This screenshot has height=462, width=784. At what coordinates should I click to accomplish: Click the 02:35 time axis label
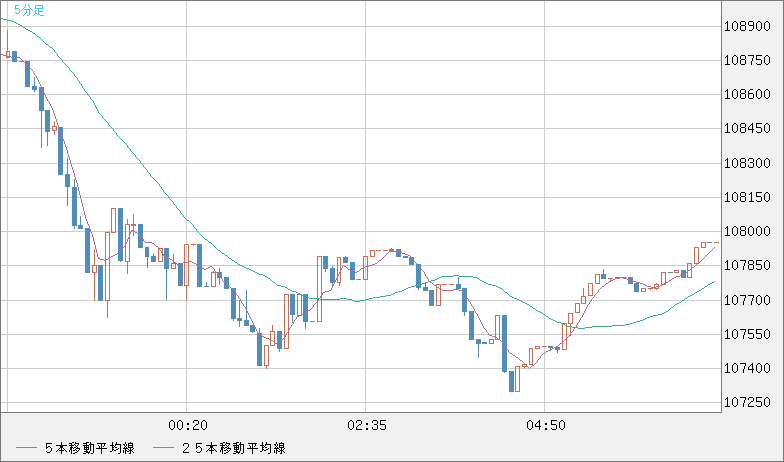(x=366, y=426)
